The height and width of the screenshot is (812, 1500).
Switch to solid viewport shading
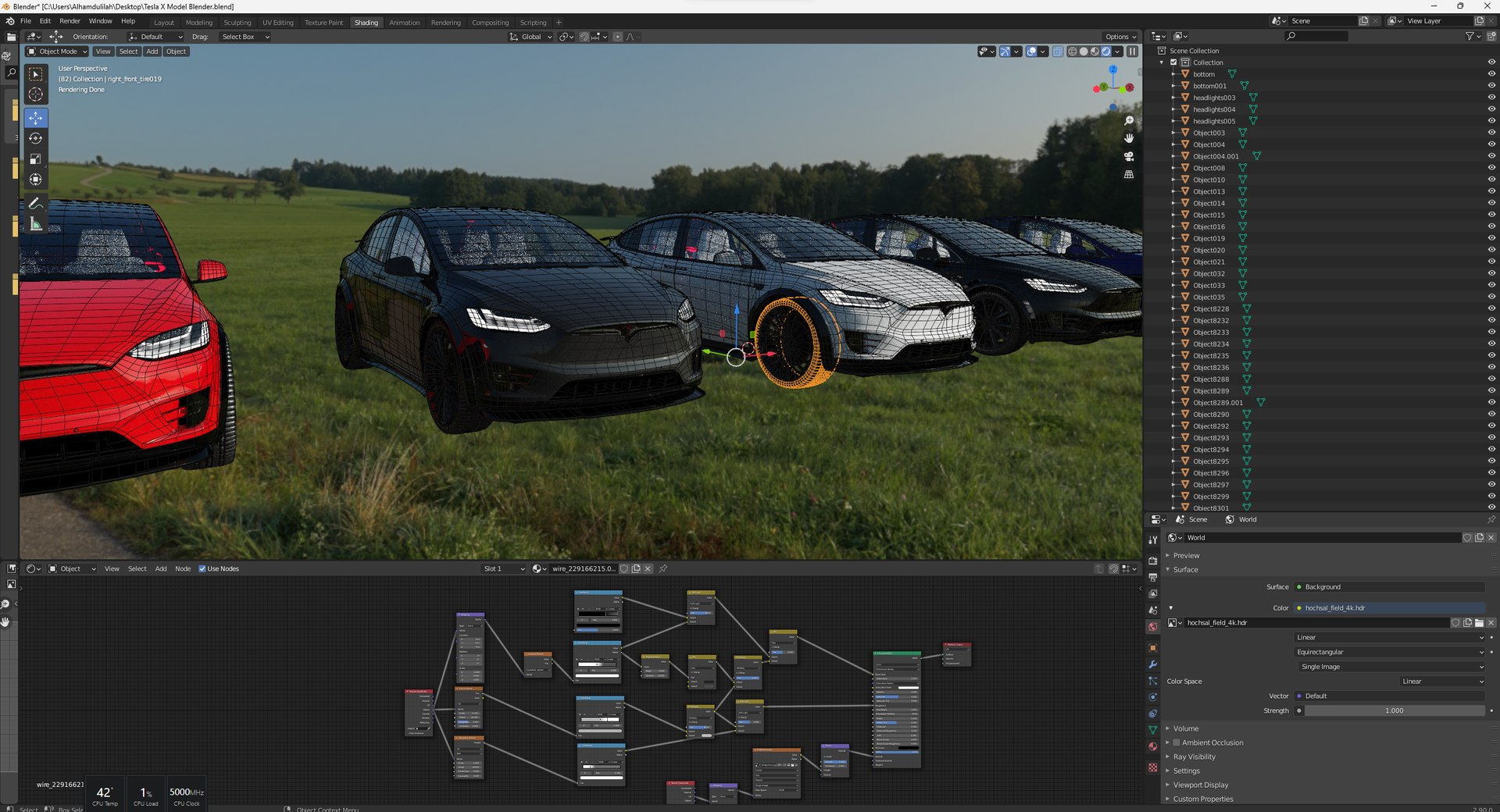point(1084,52)
